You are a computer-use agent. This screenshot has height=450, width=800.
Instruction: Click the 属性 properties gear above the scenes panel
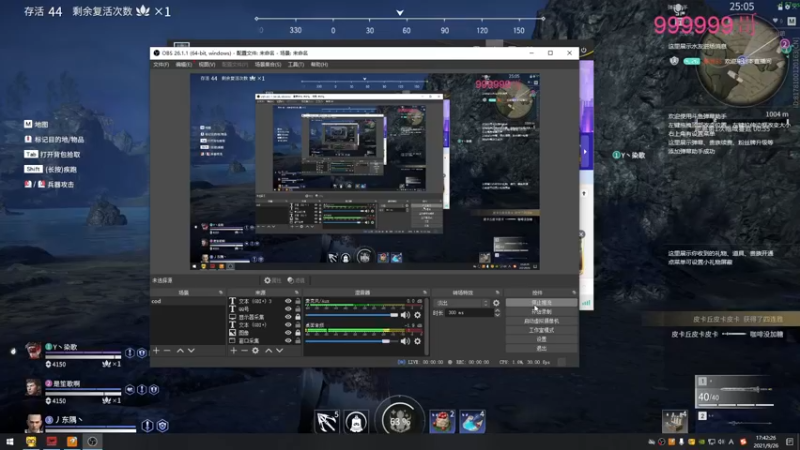tap(272, 280)
